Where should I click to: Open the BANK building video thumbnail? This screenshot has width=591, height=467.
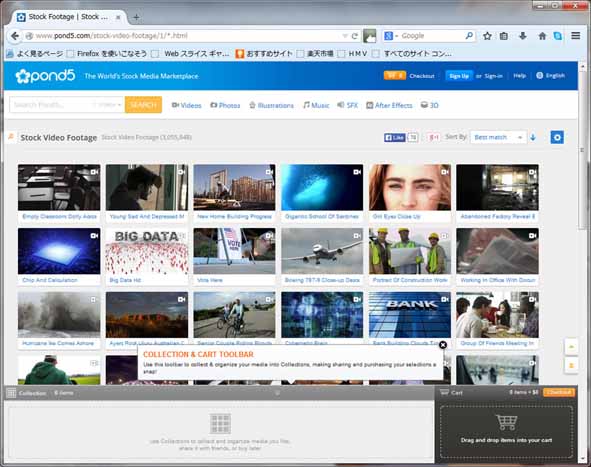pos(410,315)
